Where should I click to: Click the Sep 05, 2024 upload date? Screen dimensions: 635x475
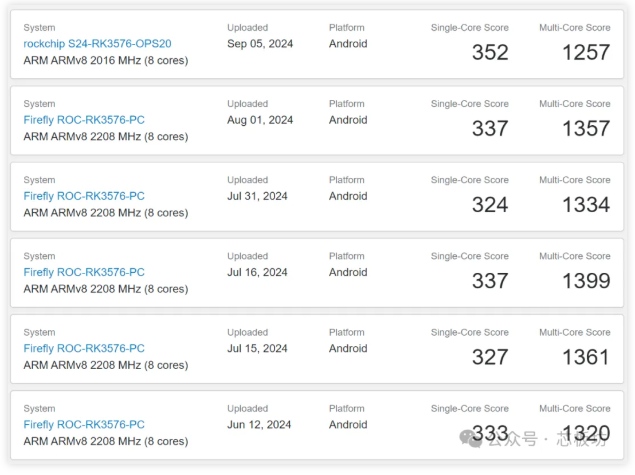(x=260, y=44)
